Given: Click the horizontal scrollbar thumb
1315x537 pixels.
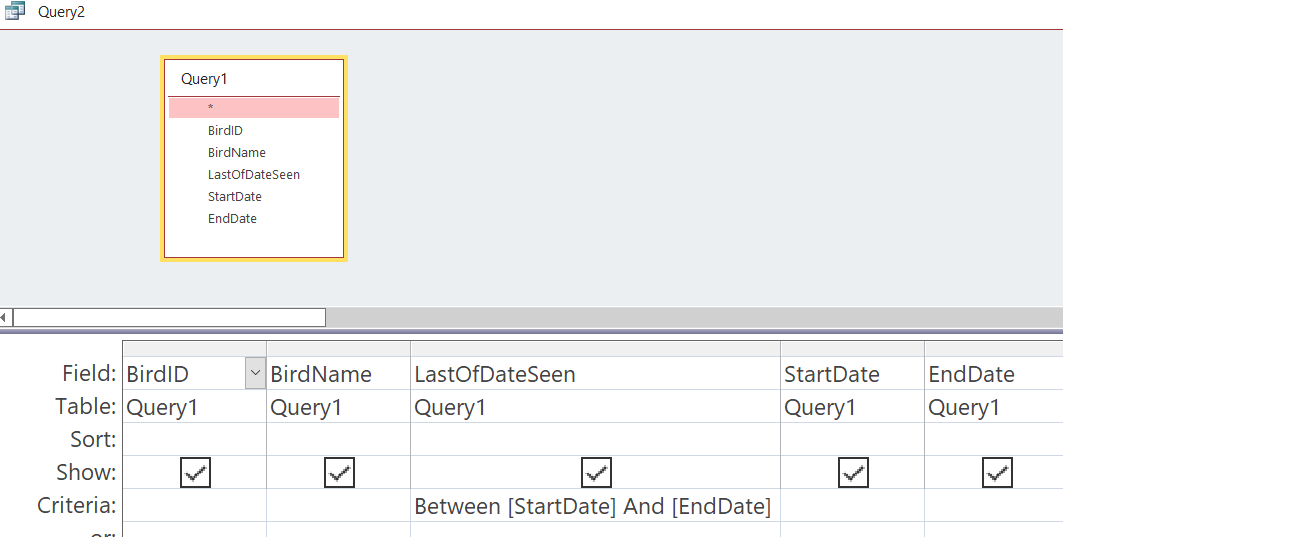Looking at the screenshot, I should (168, 318).
